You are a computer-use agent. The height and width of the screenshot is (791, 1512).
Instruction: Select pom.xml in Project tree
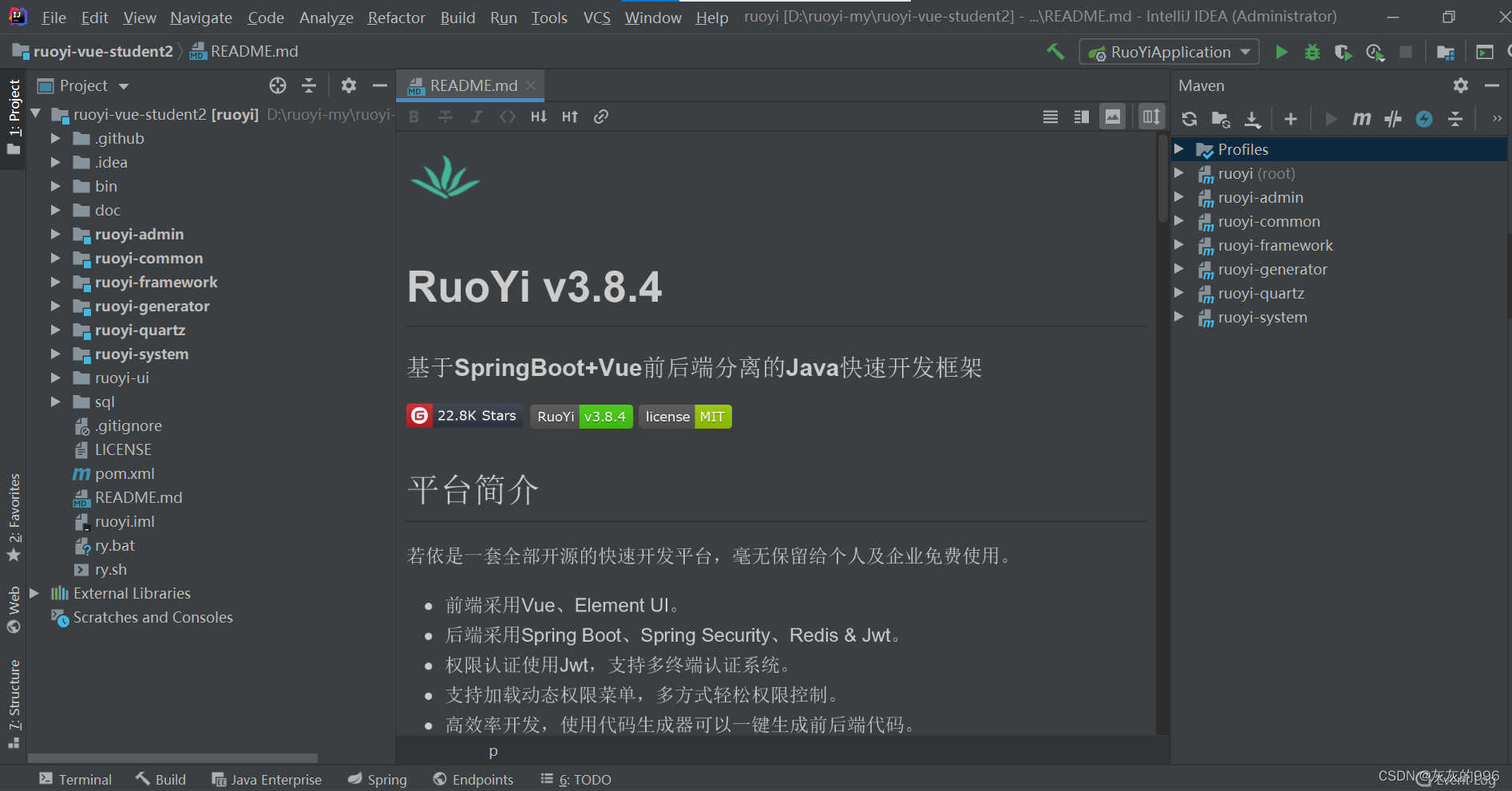(x=125, y=473)
